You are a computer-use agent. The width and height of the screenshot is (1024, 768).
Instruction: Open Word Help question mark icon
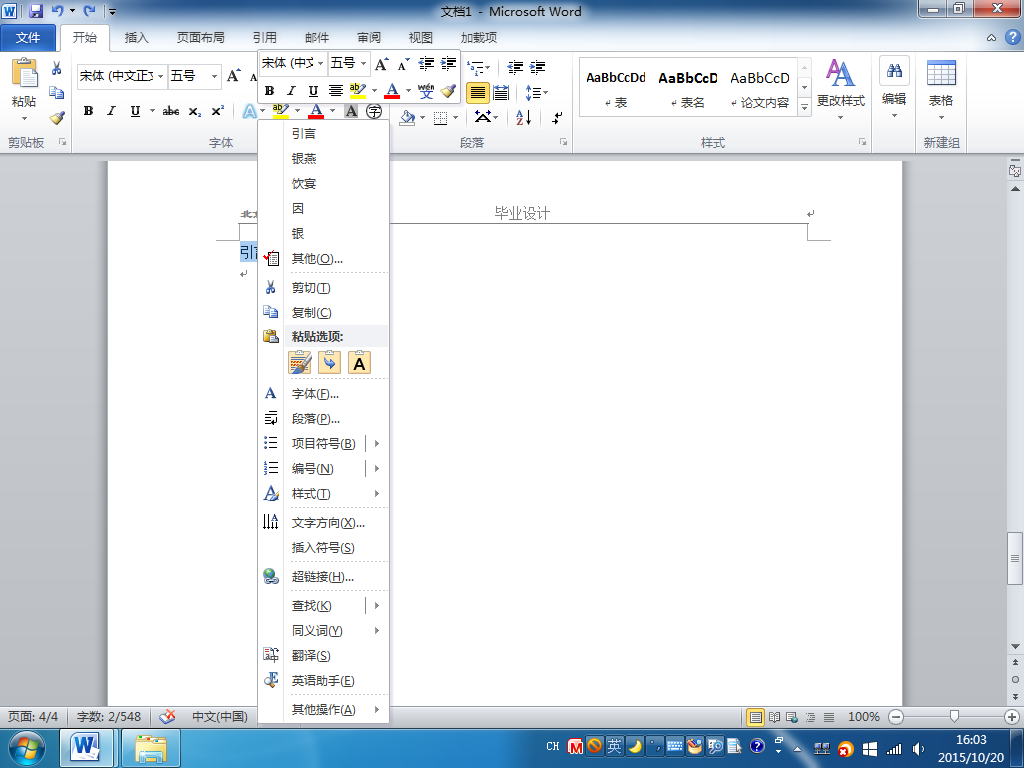tap(1012, 37)
